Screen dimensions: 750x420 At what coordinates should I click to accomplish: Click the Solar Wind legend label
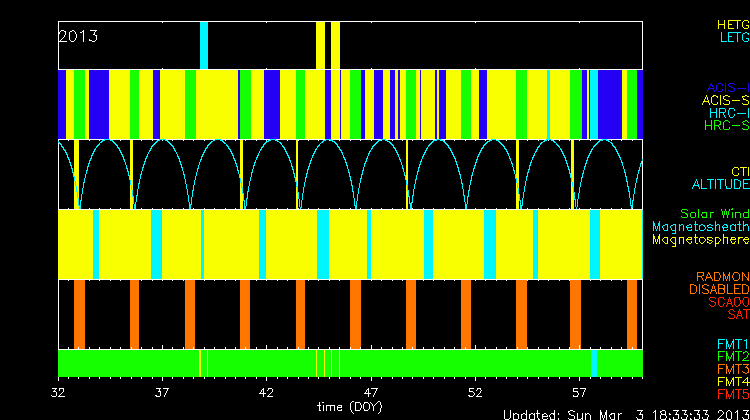714,214
